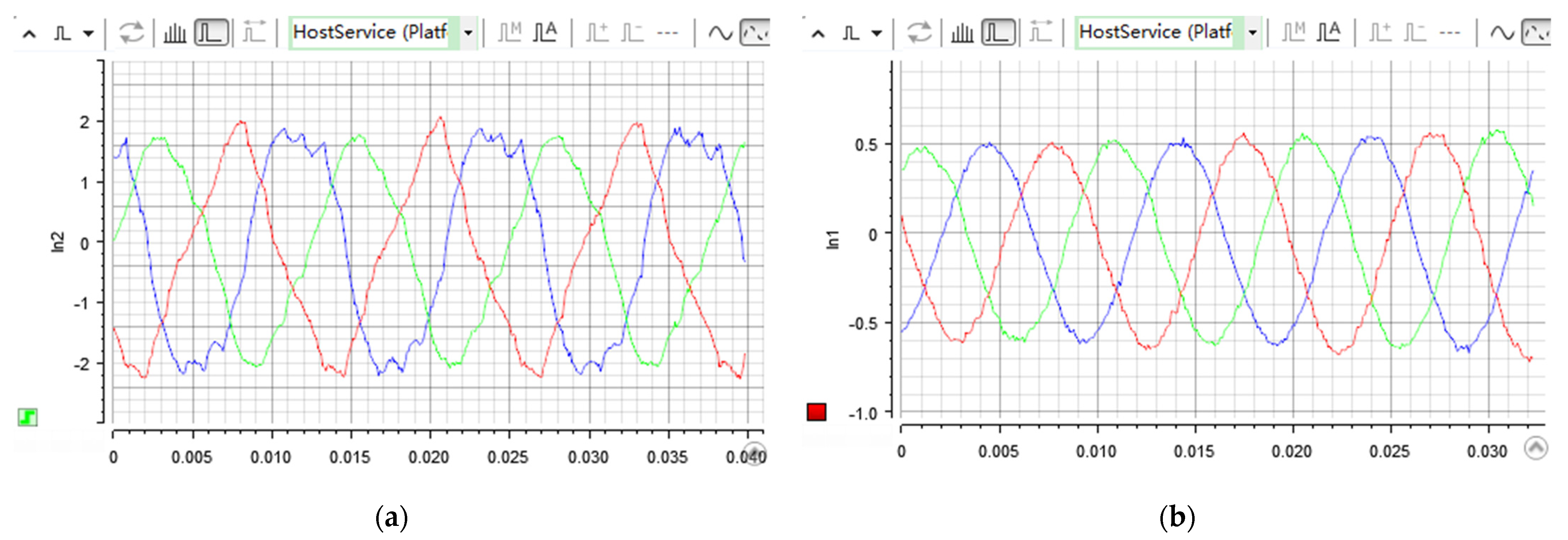Collapse the left panel toolbar with up chevron
1568x540 pixels.
click(29, 34)
